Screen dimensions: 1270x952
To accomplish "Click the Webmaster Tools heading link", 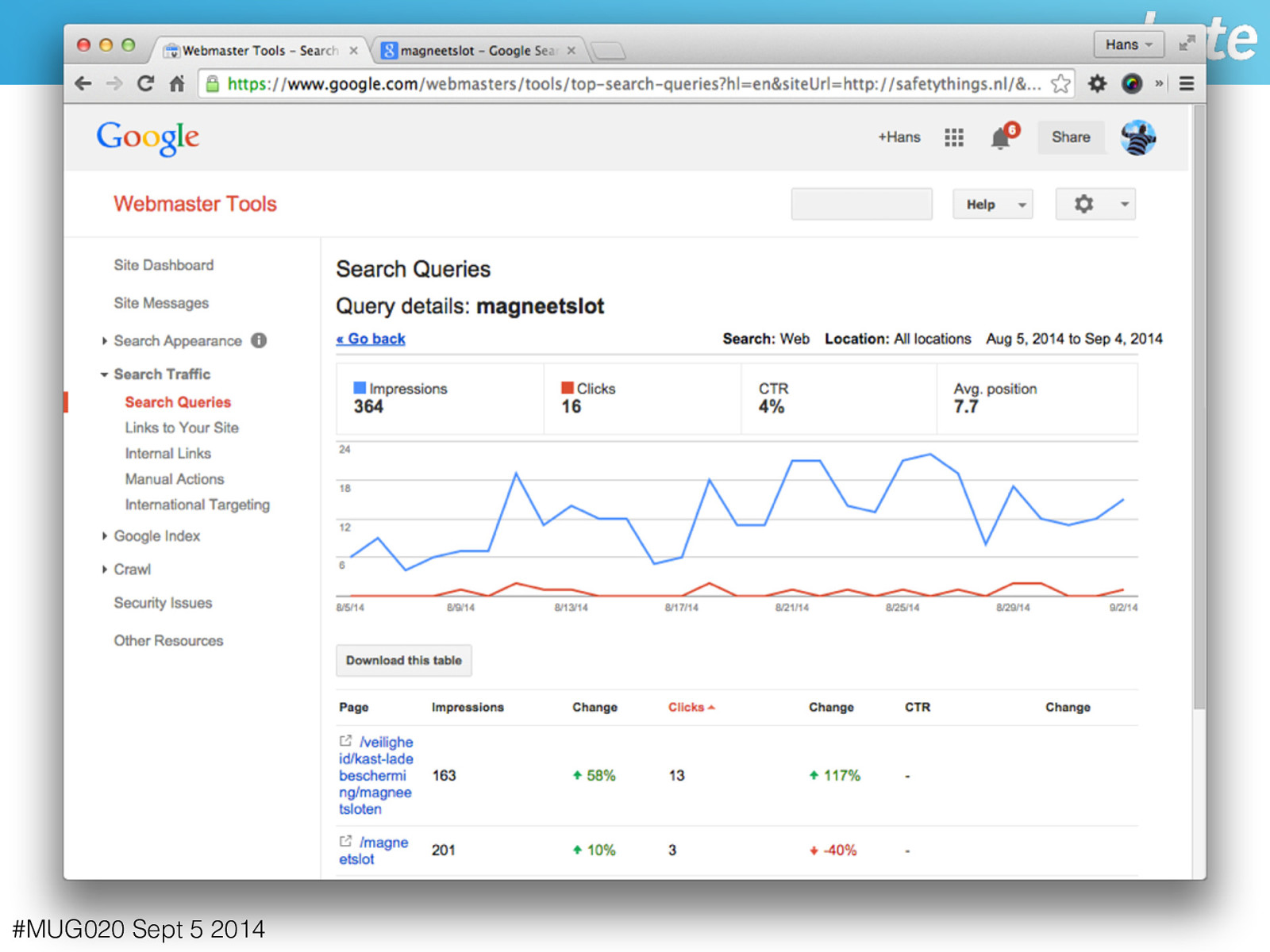I will pyautogui.click(x=195, y=204).
